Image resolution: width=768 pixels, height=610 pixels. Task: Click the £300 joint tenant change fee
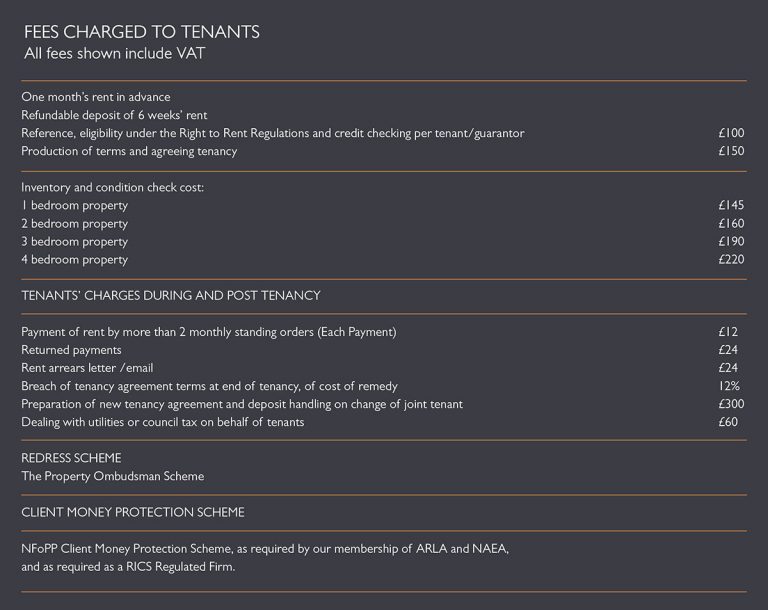click(x=731, y=404)
